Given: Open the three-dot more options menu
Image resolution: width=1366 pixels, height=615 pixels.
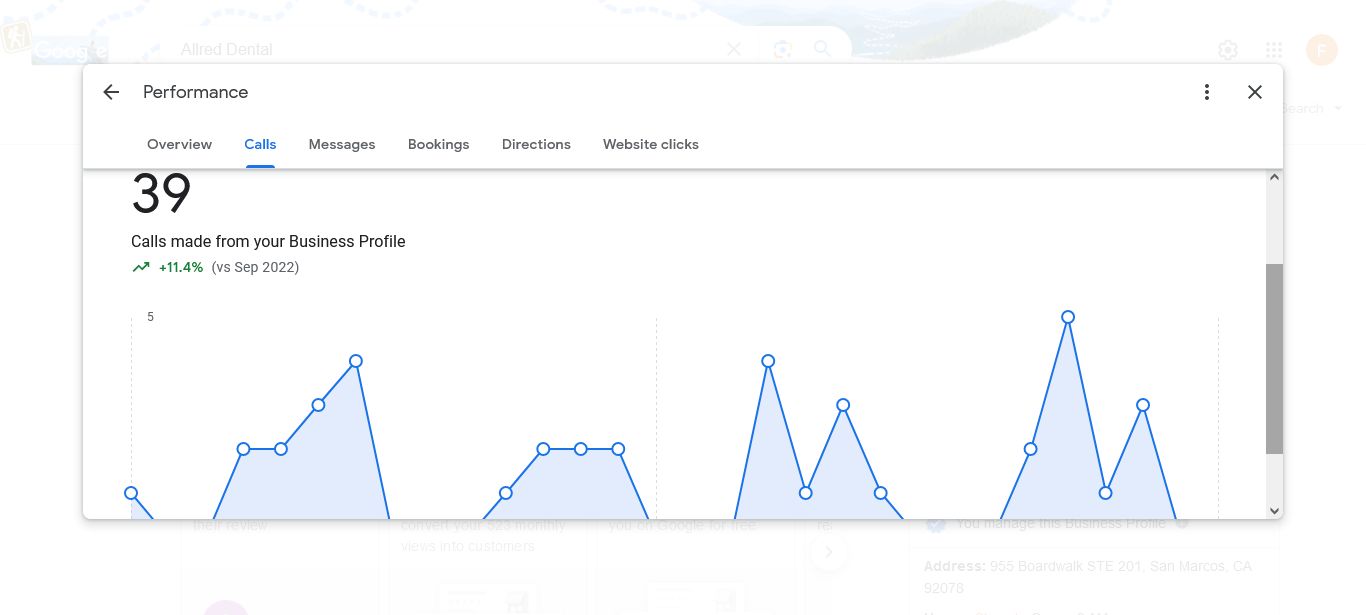Looking at the screenshot, I should [x=1207, y=92].
